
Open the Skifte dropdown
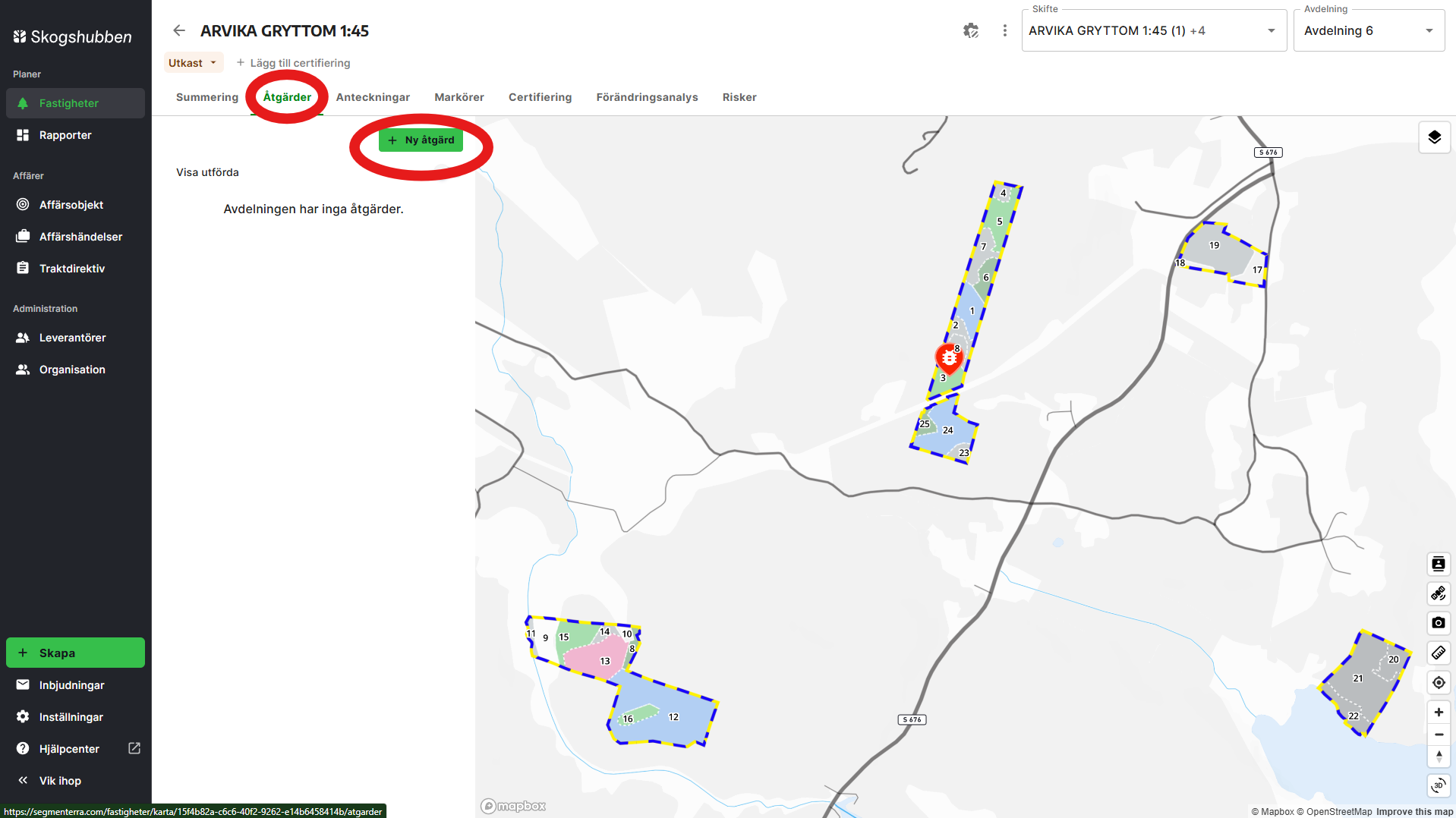[1154, 30]
